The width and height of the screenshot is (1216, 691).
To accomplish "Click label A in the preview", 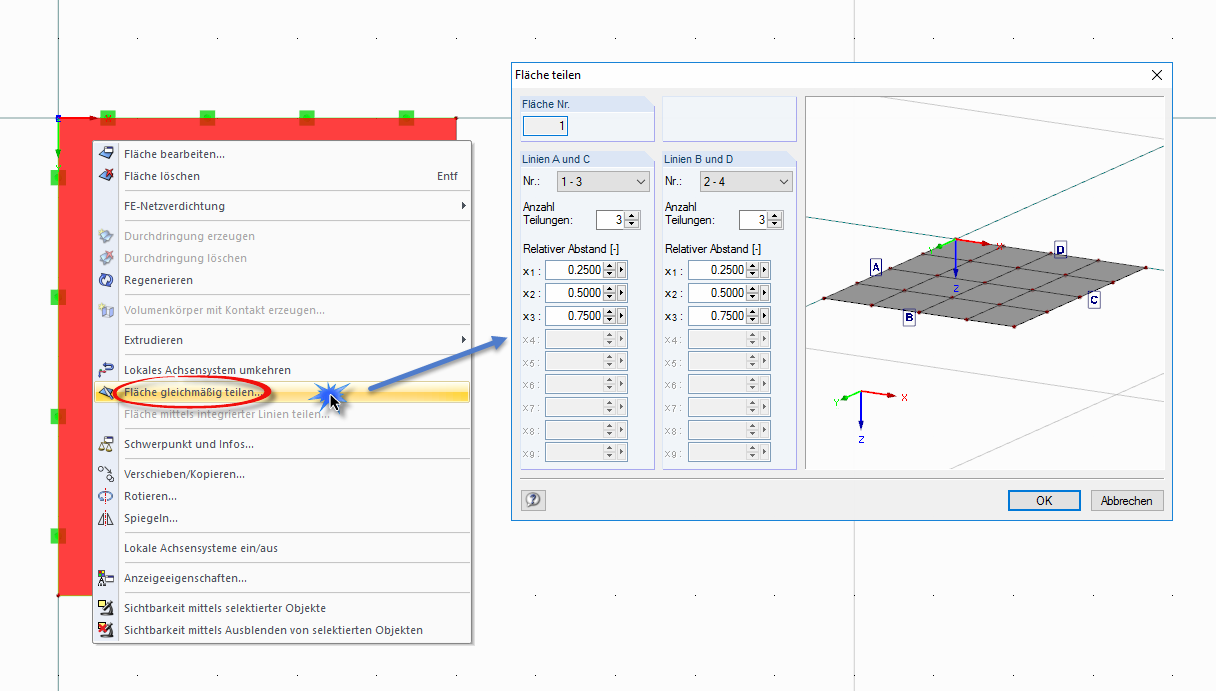I will pos(876,267).
